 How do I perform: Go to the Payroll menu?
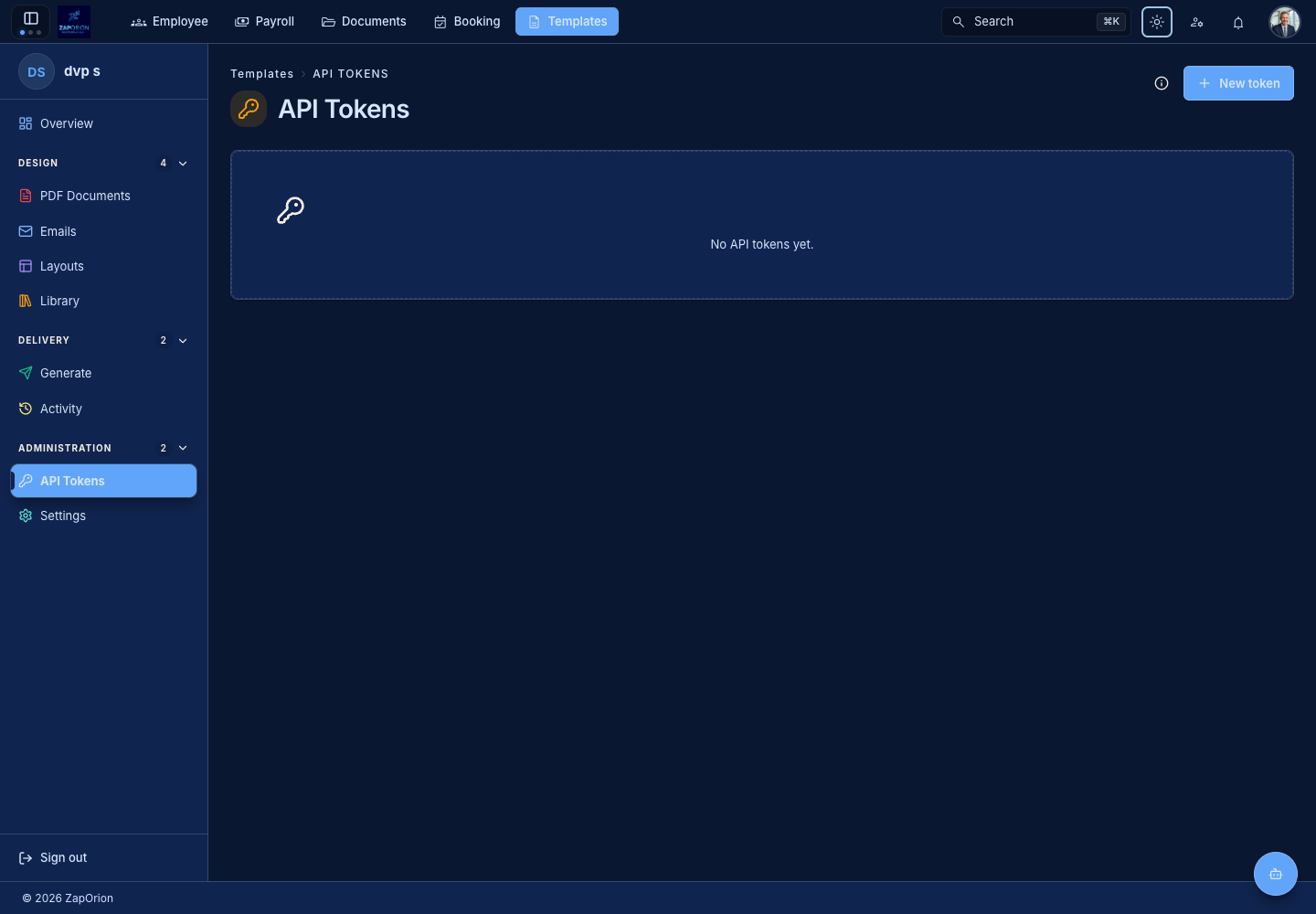[x=265, y=21]
